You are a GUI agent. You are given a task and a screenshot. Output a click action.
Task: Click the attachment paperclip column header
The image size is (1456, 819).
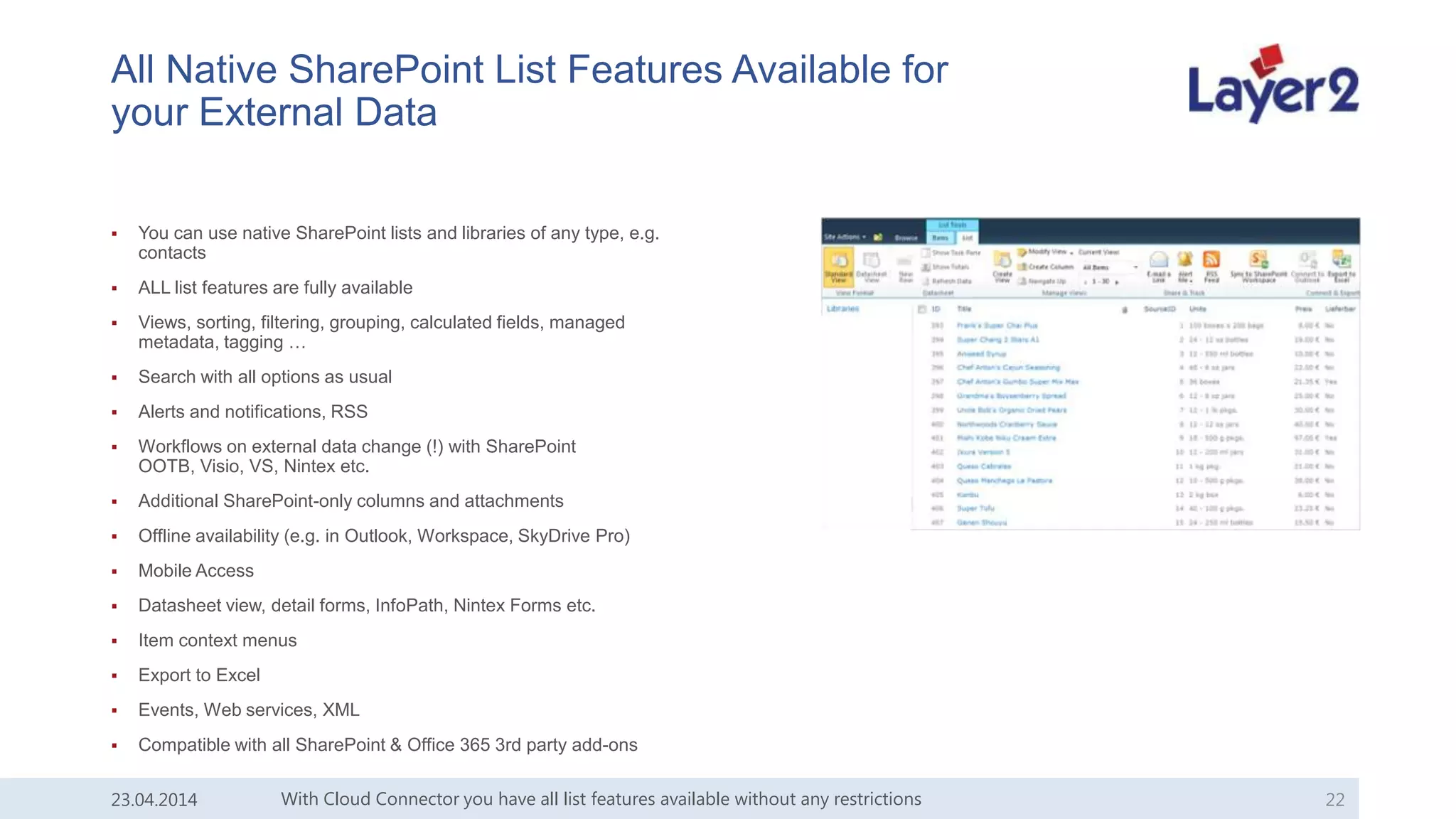[1125, 310]
